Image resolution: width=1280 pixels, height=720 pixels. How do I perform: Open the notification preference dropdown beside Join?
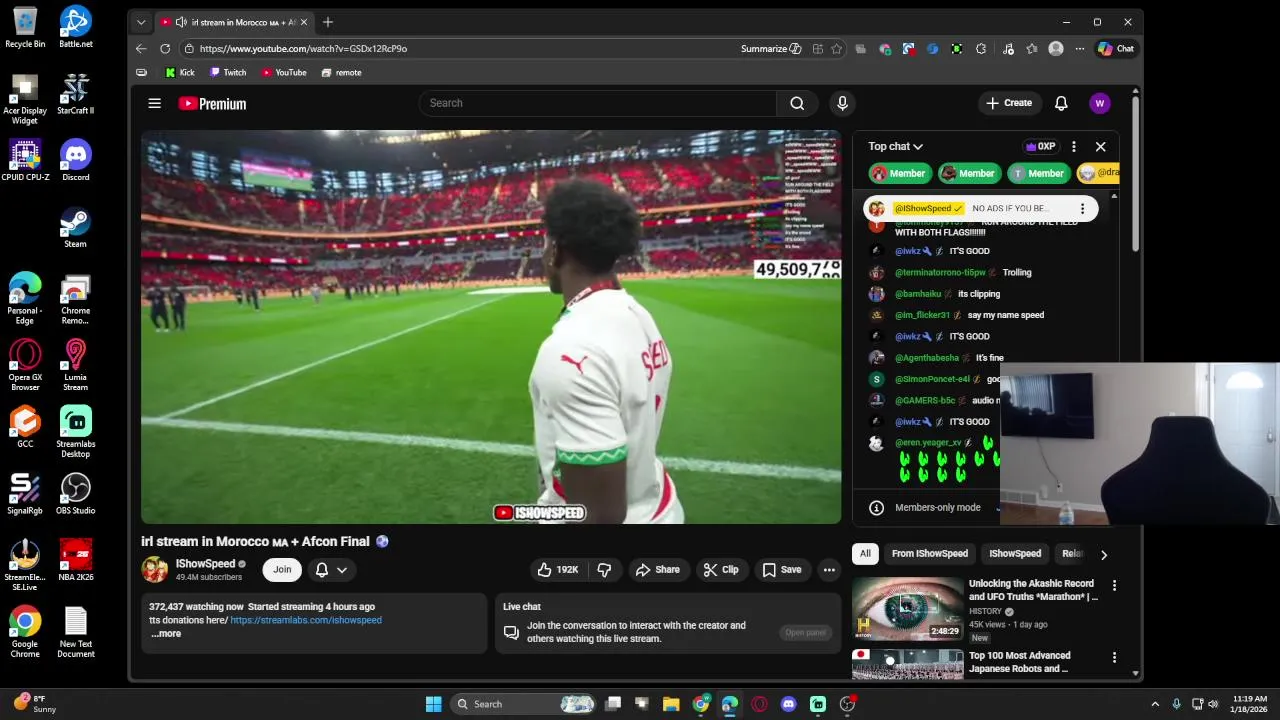coord(332,570)
